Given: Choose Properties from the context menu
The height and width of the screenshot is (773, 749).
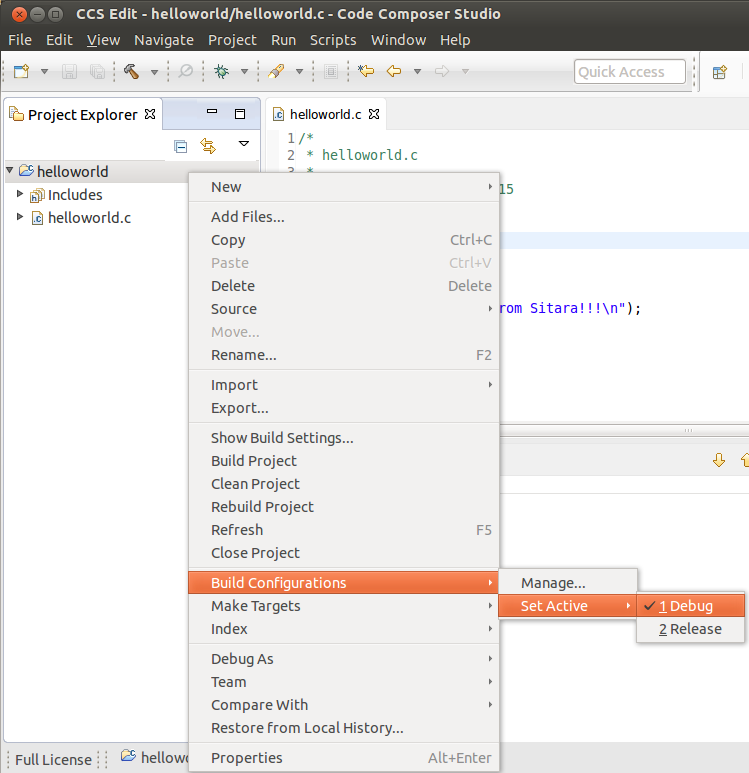Looking at the screenshot, I should pos(344,758).
